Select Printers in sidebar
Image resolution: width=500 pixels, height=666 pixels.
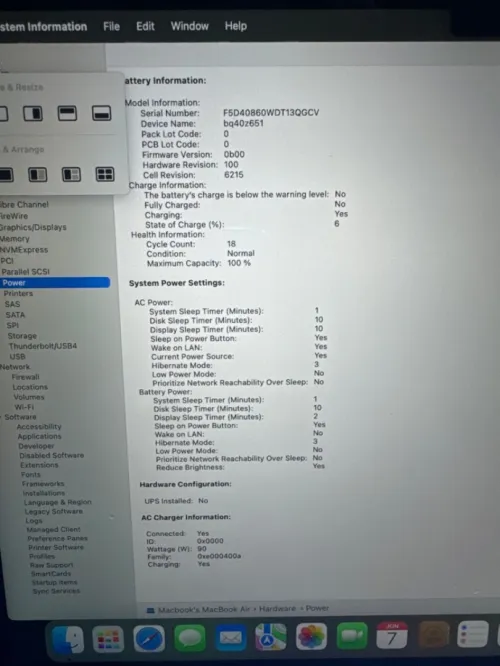pyautogui.click(x=18, y=293)
